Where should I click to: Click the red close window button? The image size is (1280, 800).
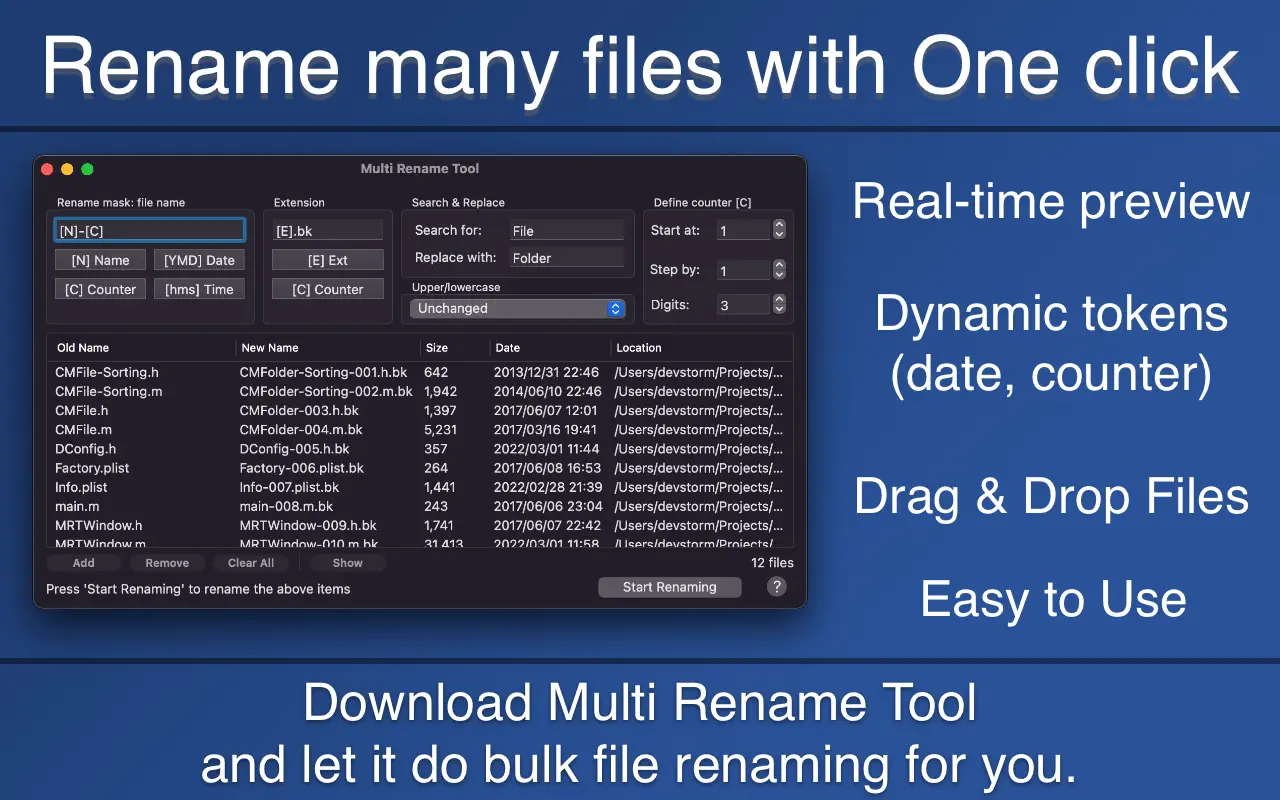tap(47, 169)
